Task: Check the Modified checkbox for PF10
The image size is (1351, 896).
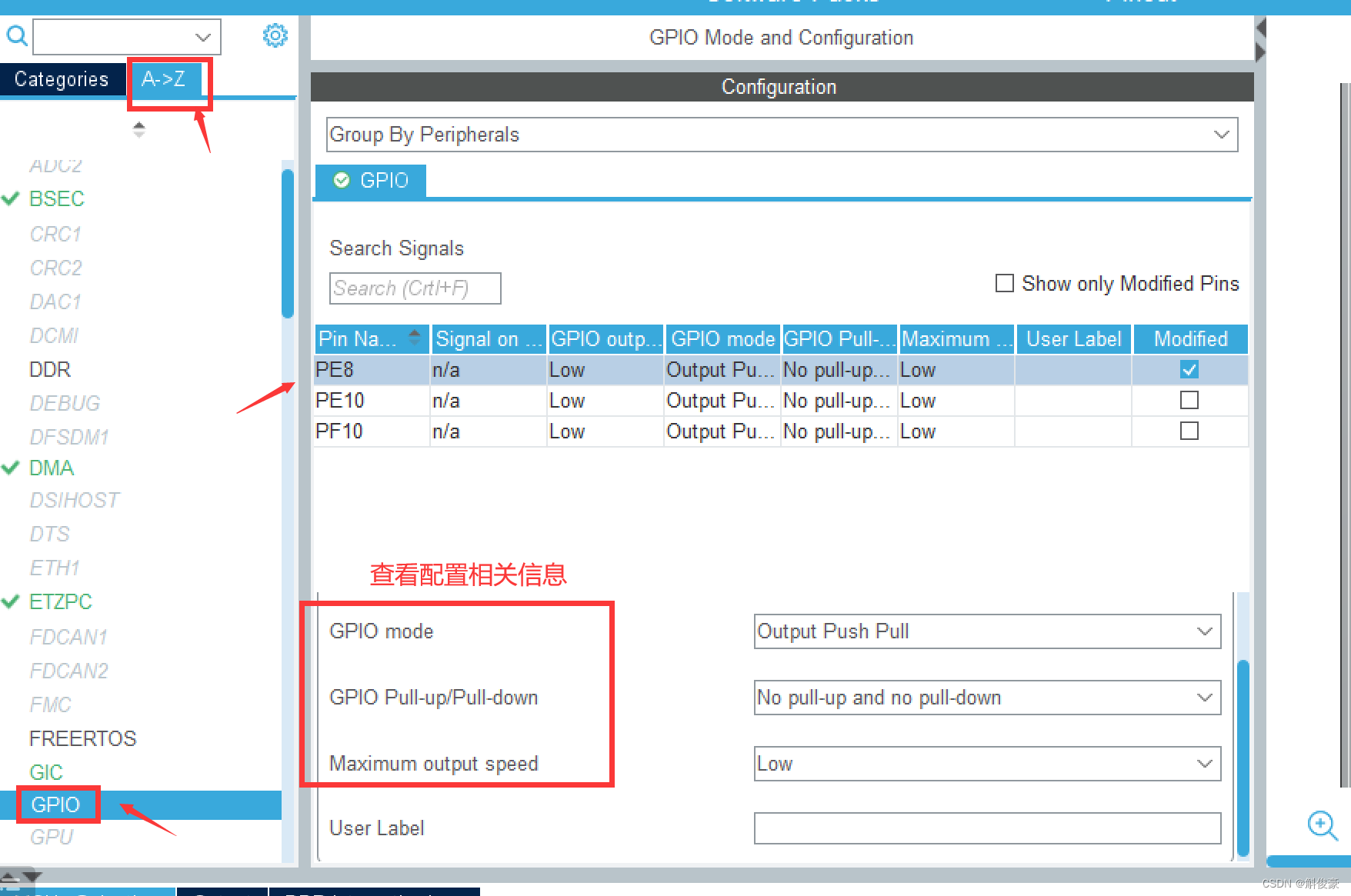Action: click(x=1189, y=431)
